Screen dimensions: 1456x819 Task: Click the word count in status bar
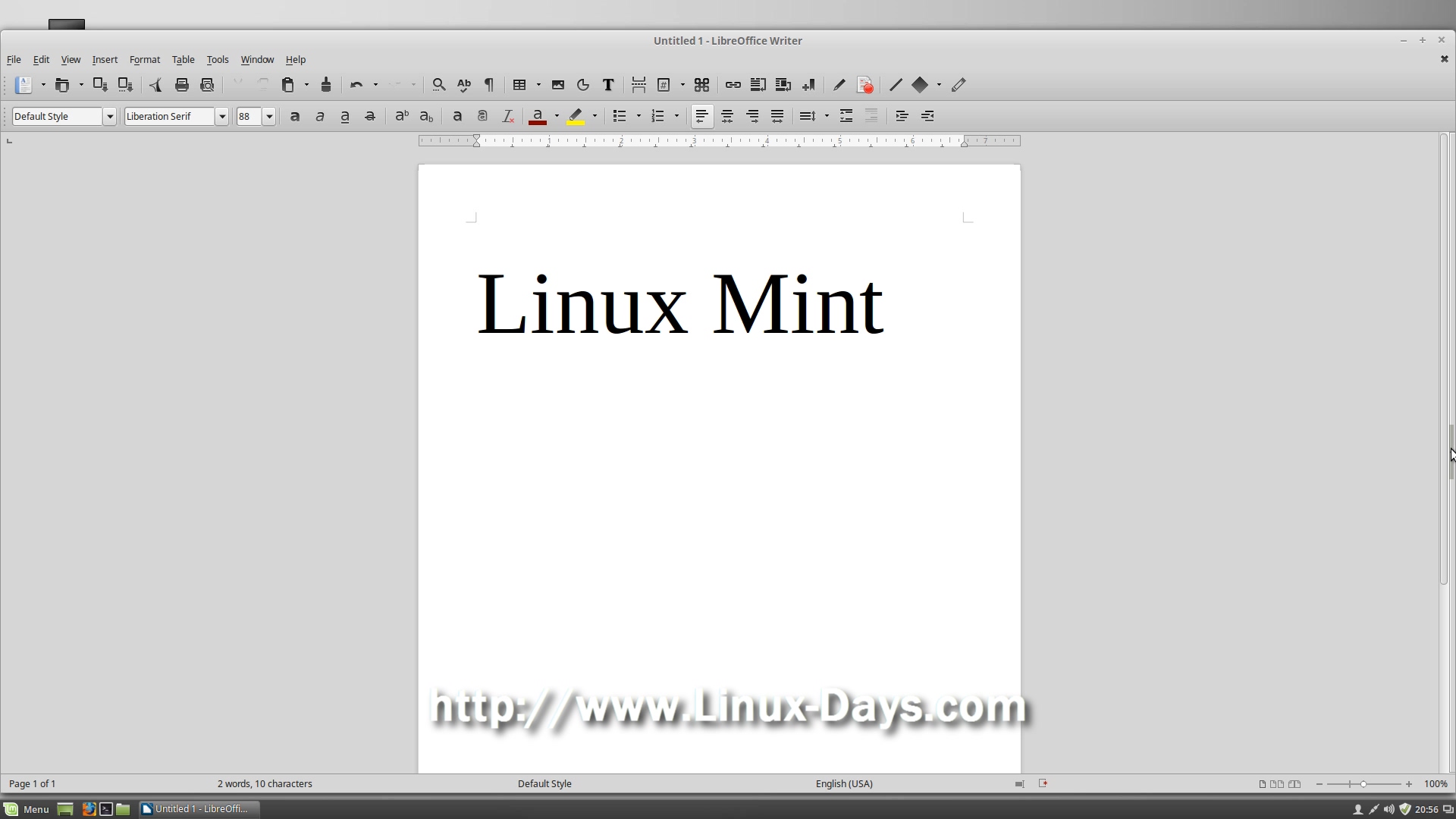(265, 783)
